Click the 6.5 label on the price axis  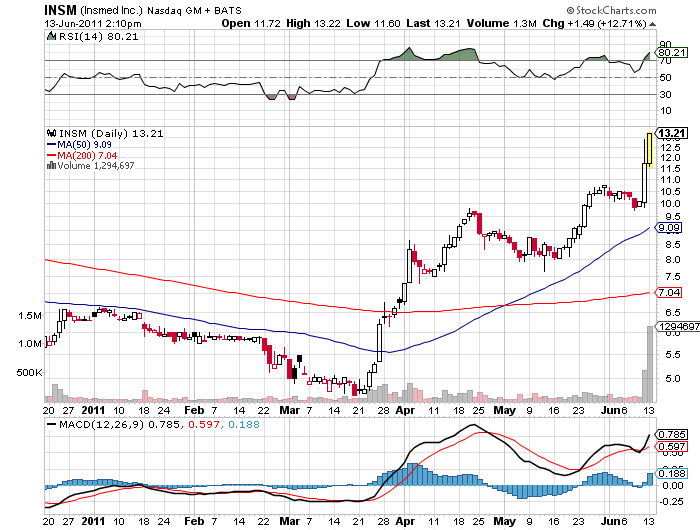[671, 313]
